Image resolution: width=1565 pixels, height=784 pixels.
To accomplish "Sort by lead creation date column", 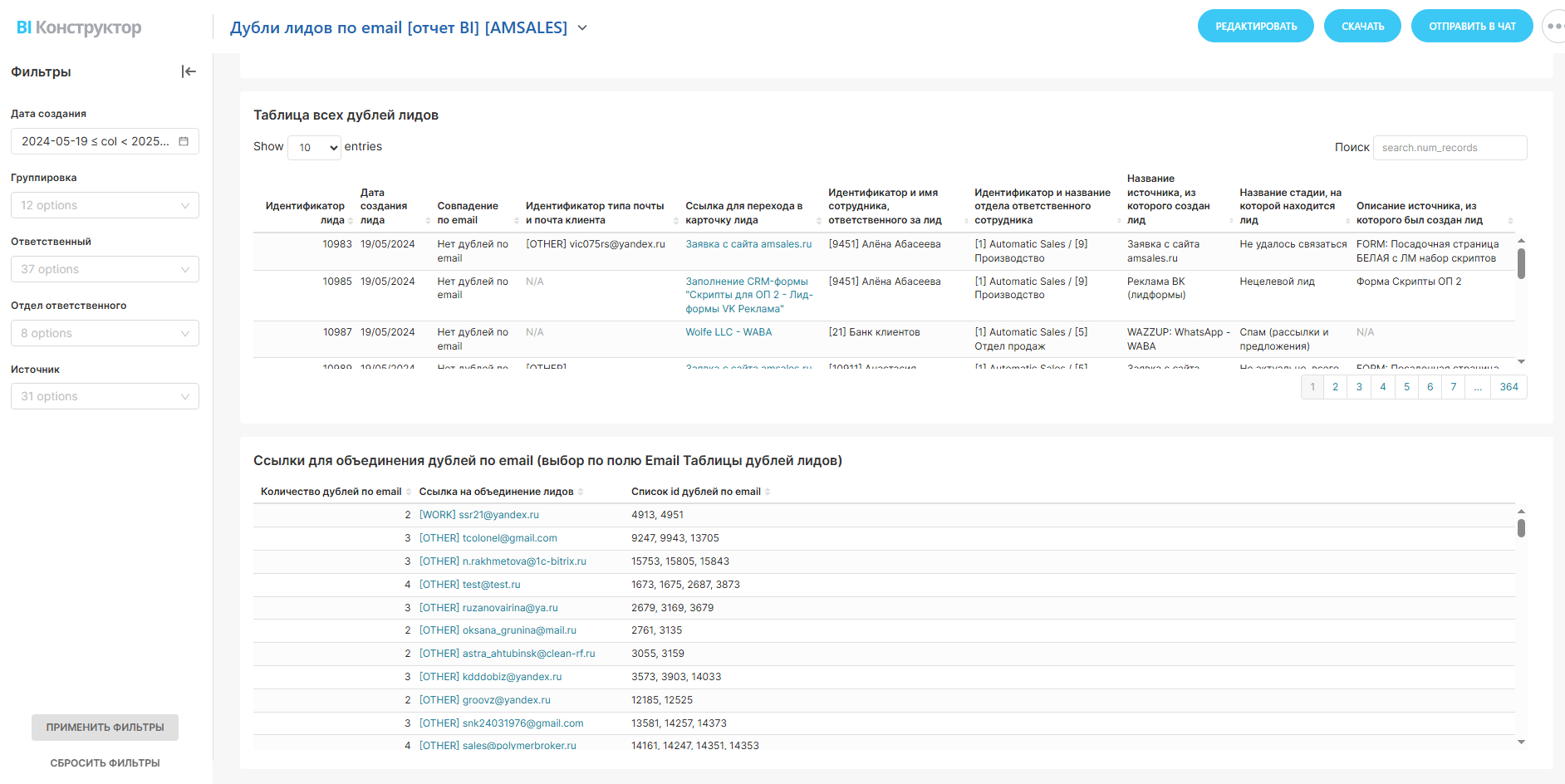I will click(x=428, y=221).
